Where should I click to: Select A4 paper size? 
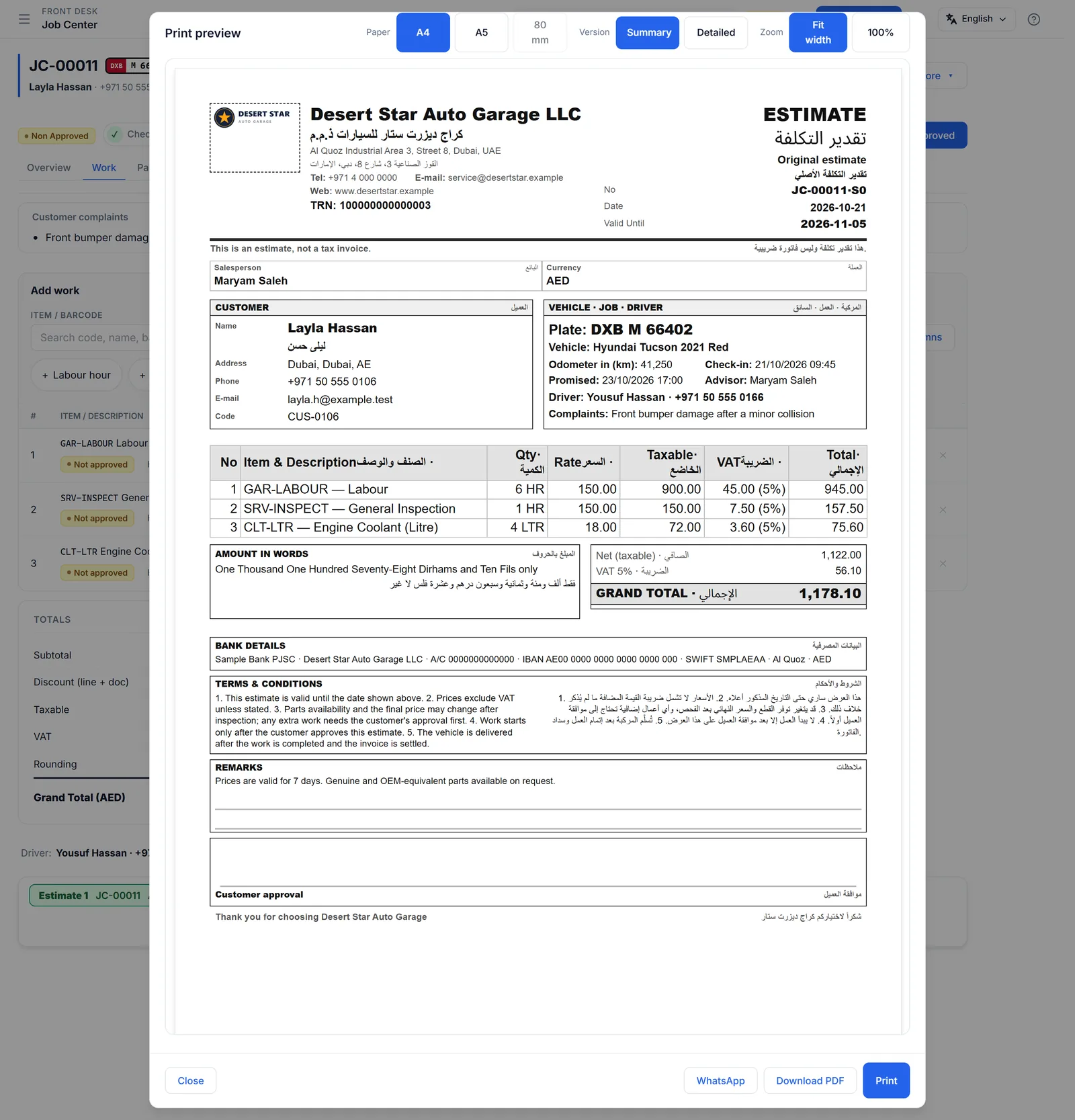pos(423,32)
